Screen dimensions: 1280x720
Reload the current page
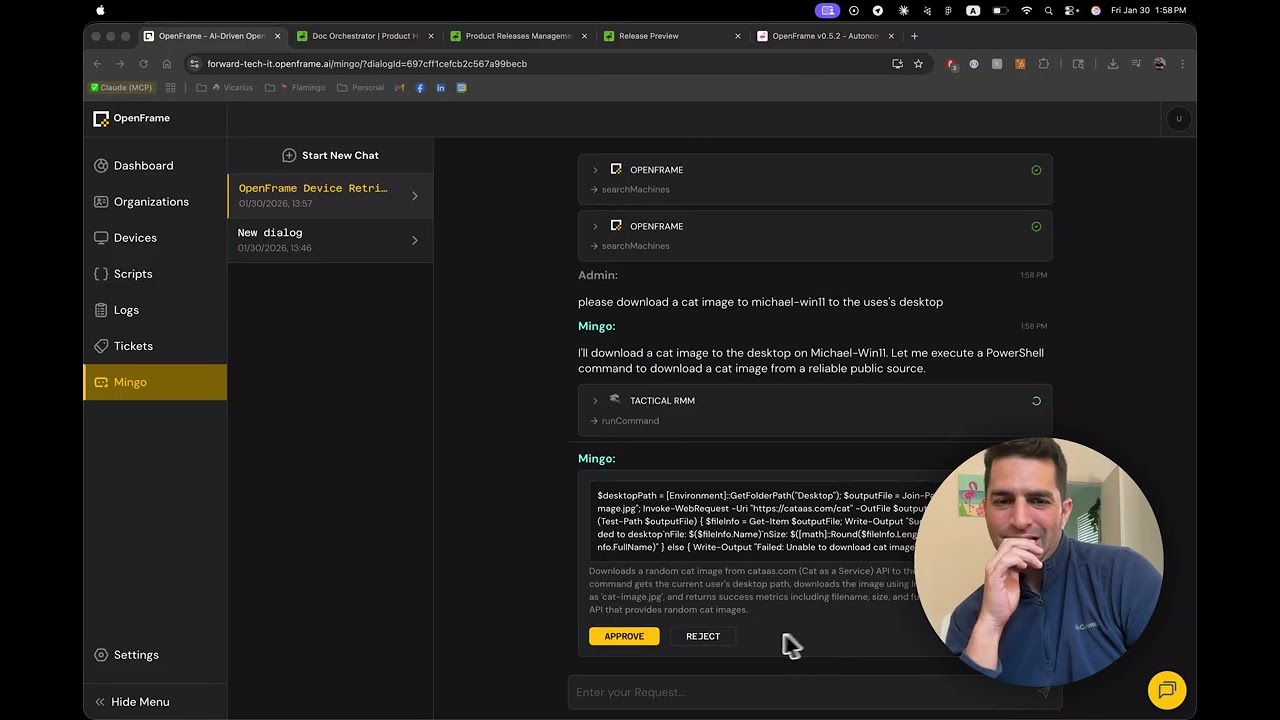click(x=144, y=64)
